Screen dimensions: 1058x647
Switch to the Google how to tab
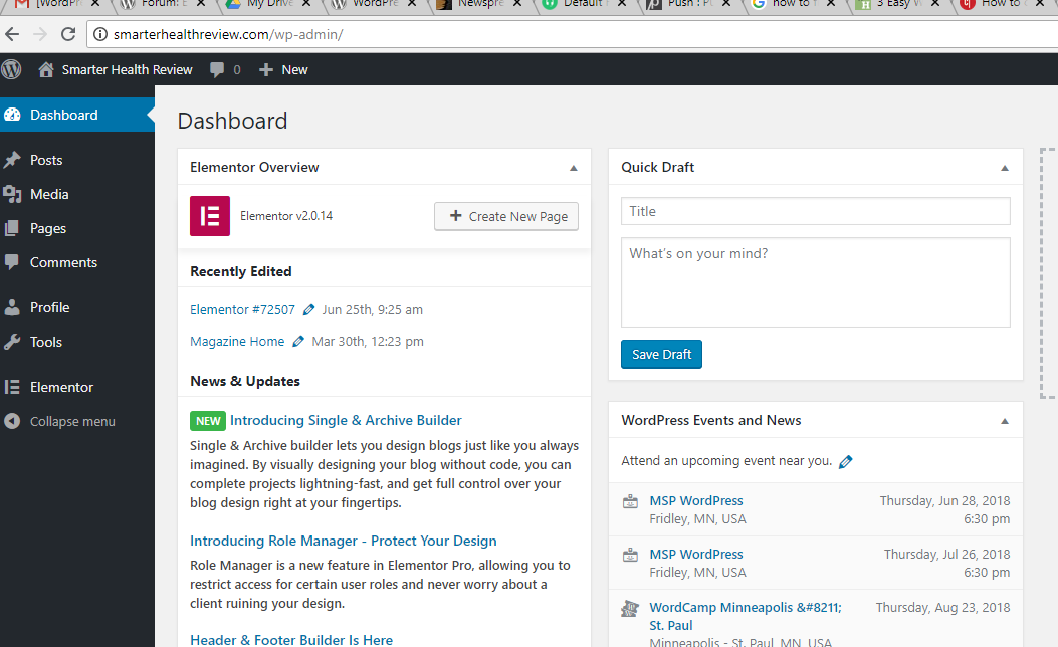[x=794, y=4]
